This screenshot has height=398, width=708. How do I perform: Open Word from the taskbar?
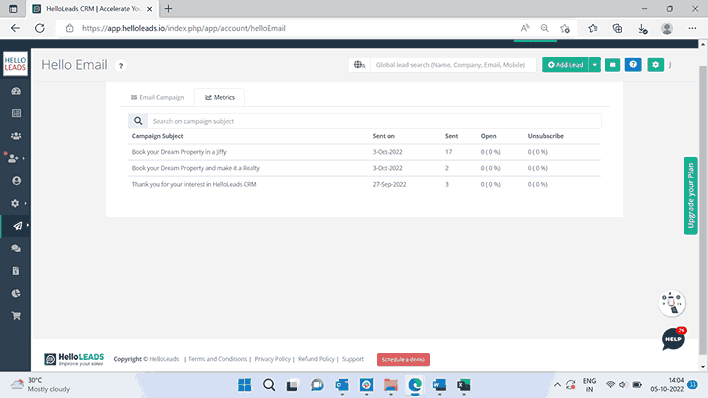(x=439, y=385)
